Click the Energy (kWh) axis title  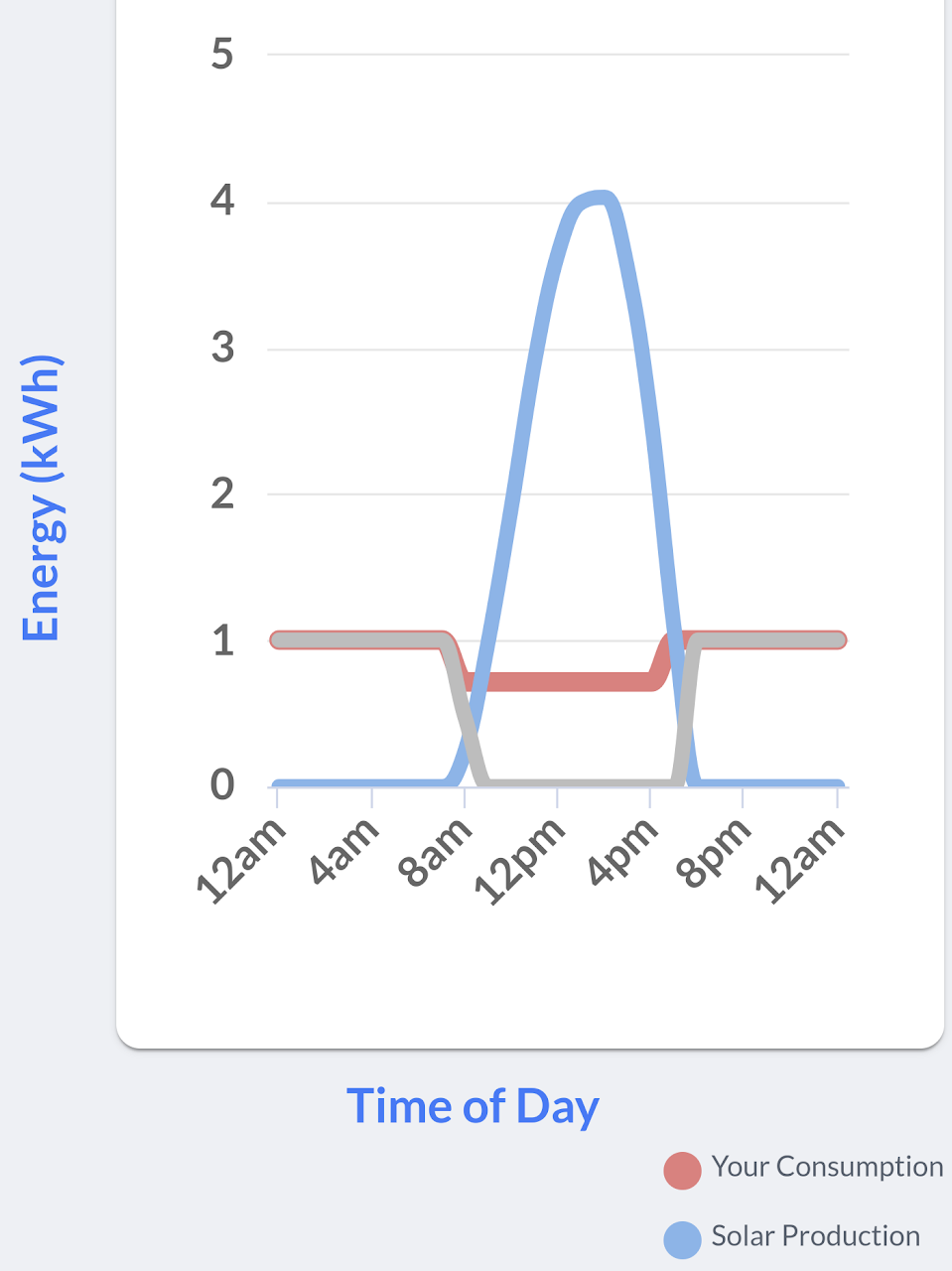tap(42, 498)
